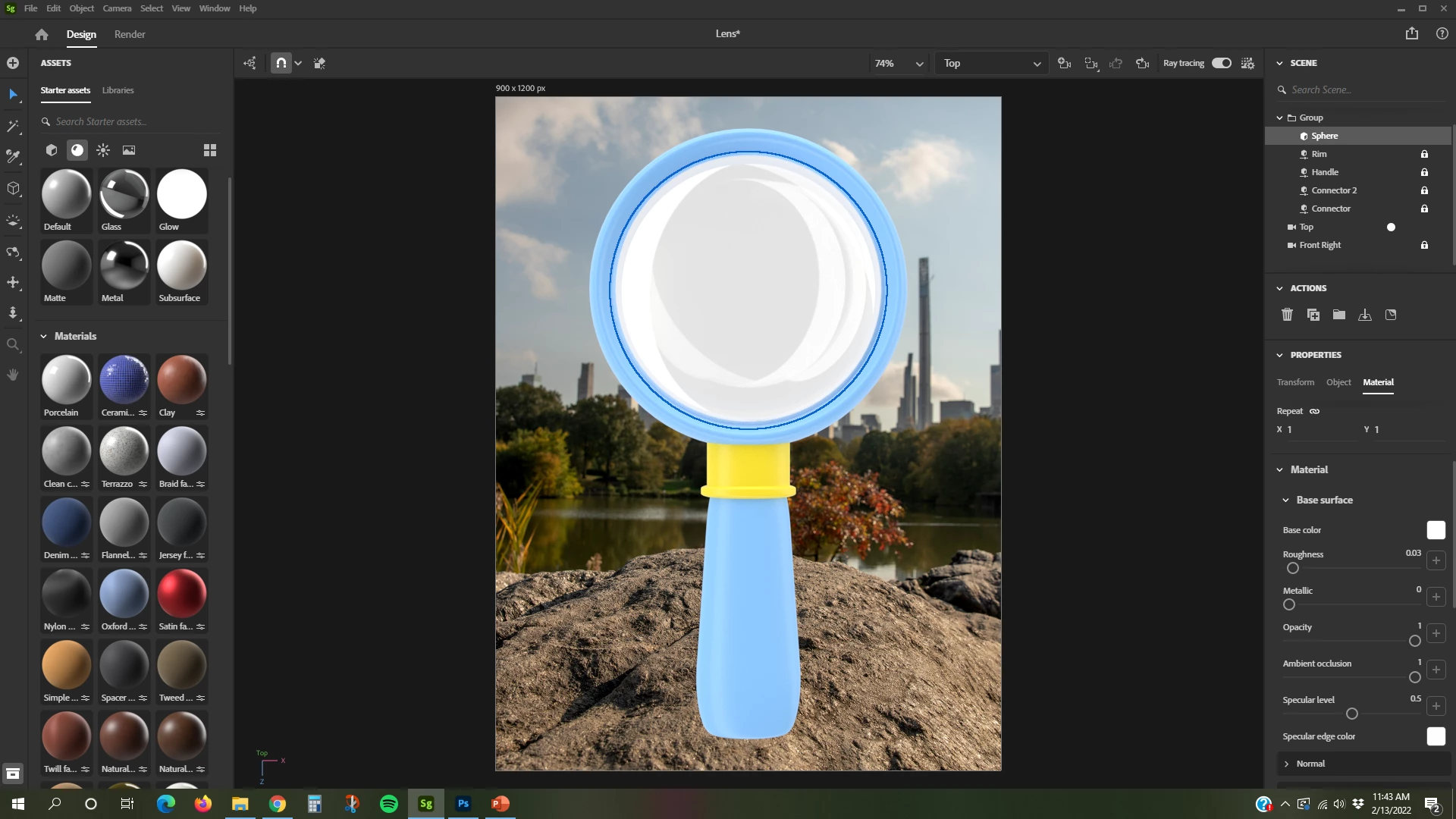Viewport: 1456px width, 819px height.
Task: Collapse the Materials section
Action: tap(44, 336)
